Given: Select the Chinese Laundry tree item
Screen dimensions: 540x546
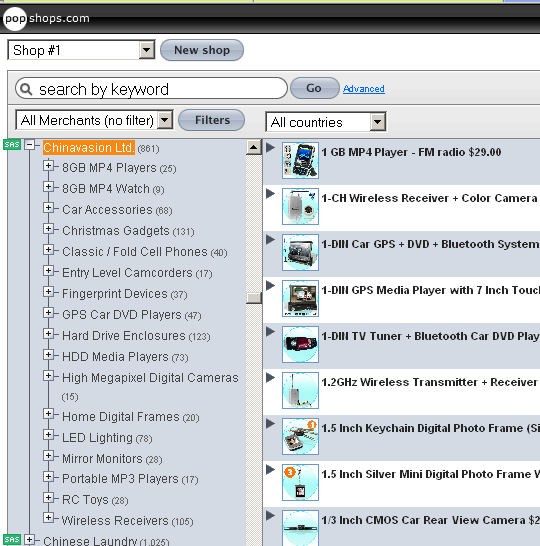Looking at the screenshot, I should 90,540.
